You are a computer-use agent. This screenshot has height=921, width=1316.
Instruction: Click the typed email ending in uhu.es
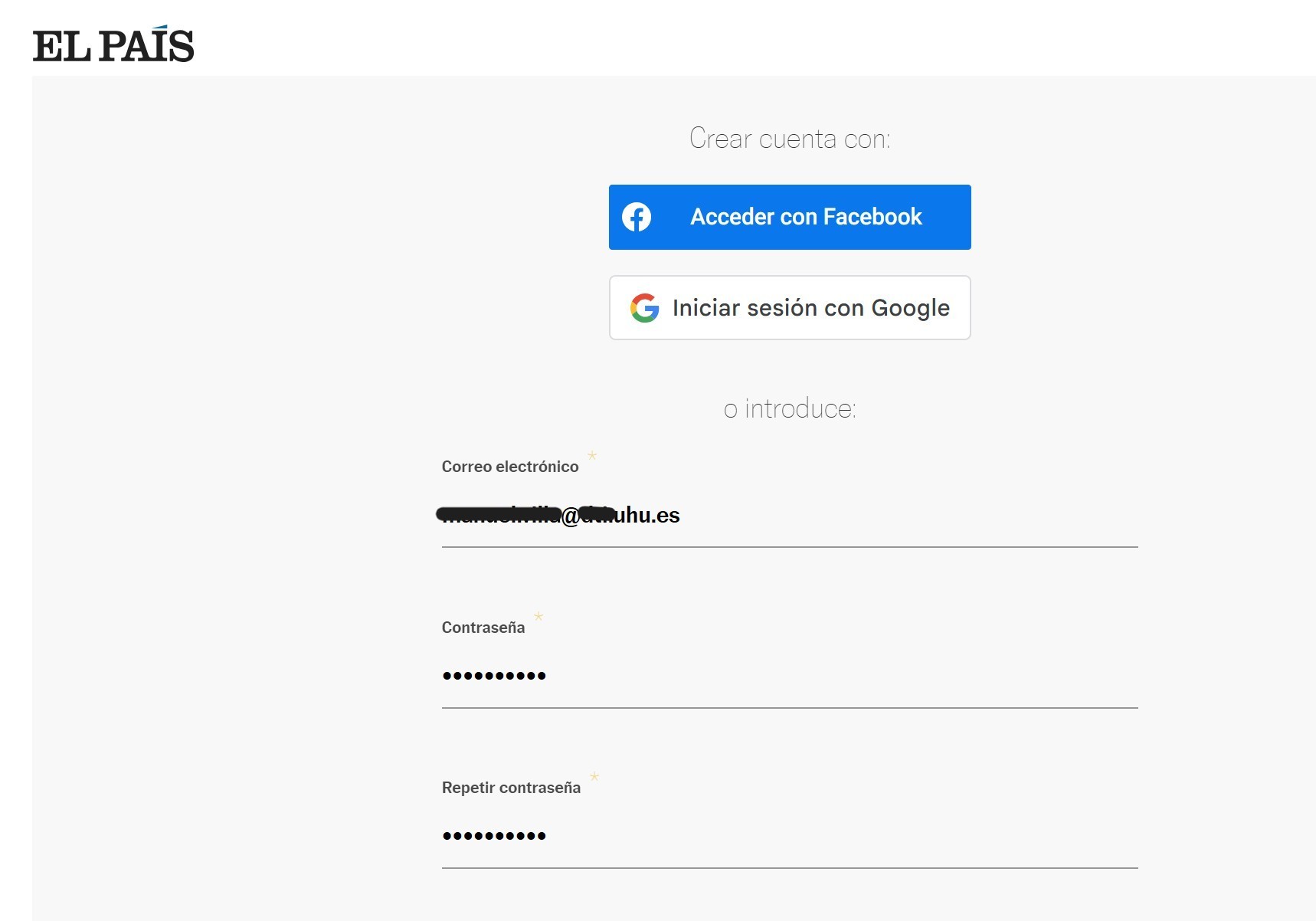(647, 516)
